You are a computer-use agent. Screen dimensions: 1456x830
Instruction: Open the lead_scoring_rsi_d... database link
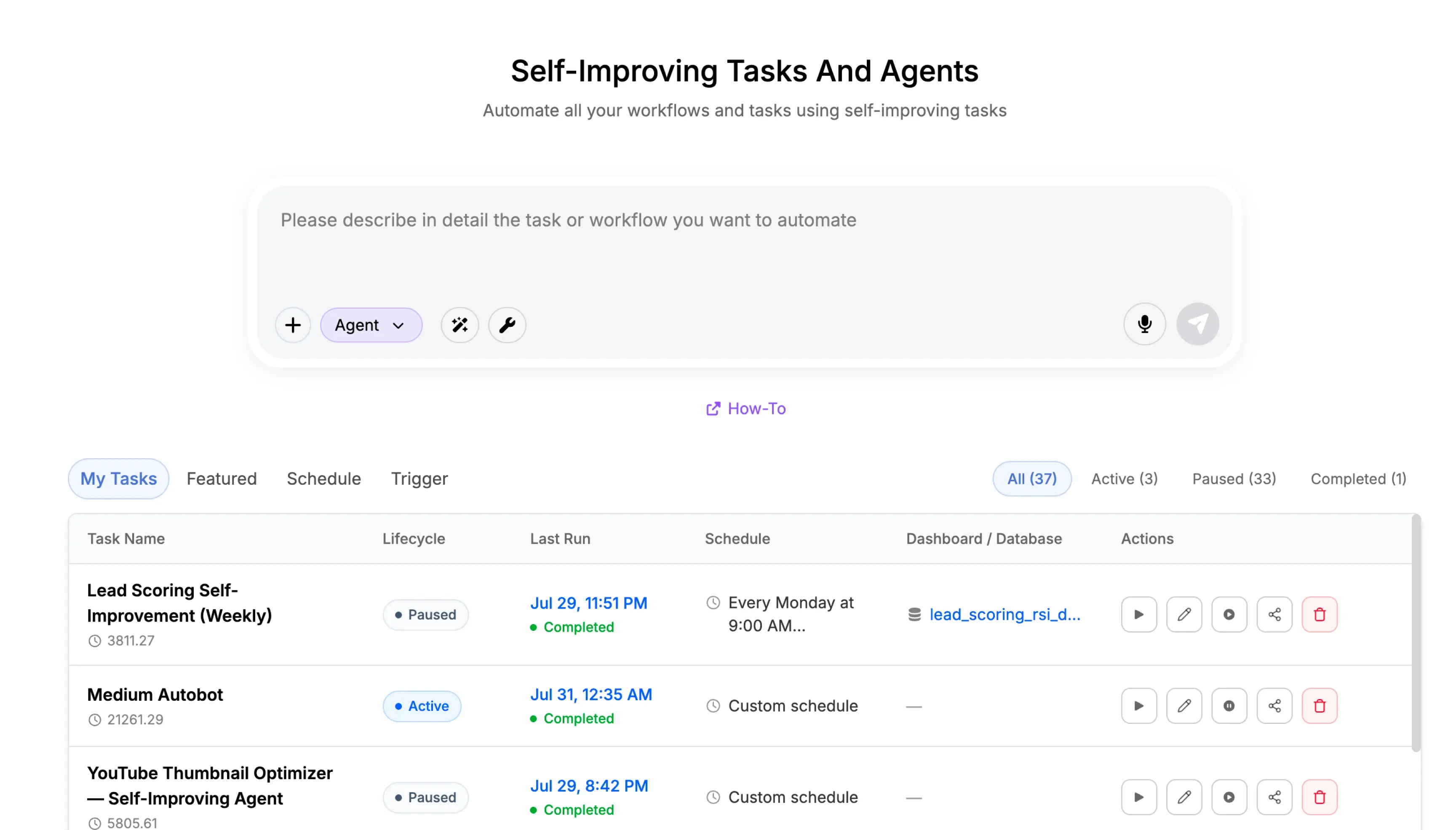point(1004,614)
